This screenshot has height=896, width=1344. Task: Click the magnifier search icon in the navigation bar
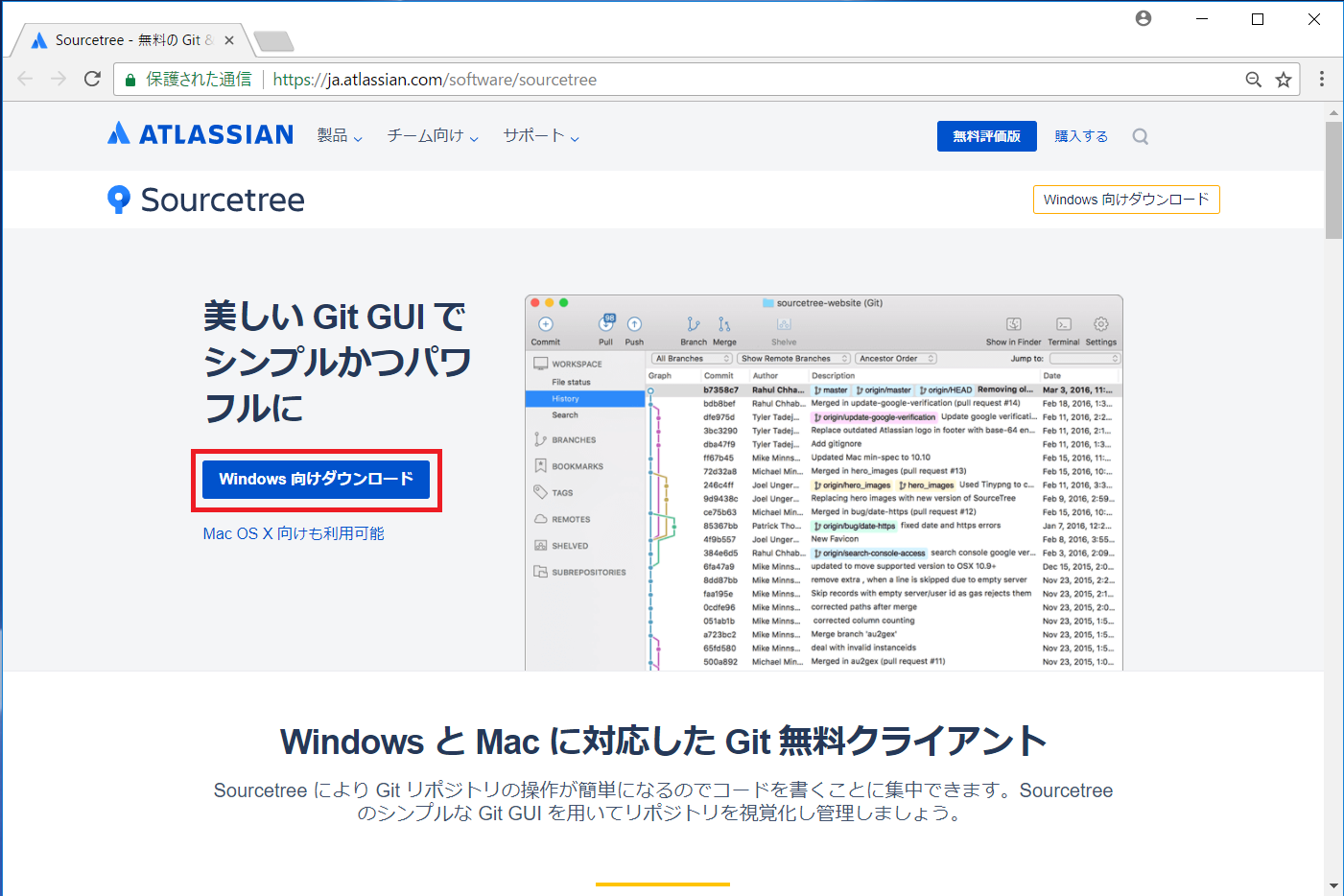click(x=1140, y=136)
